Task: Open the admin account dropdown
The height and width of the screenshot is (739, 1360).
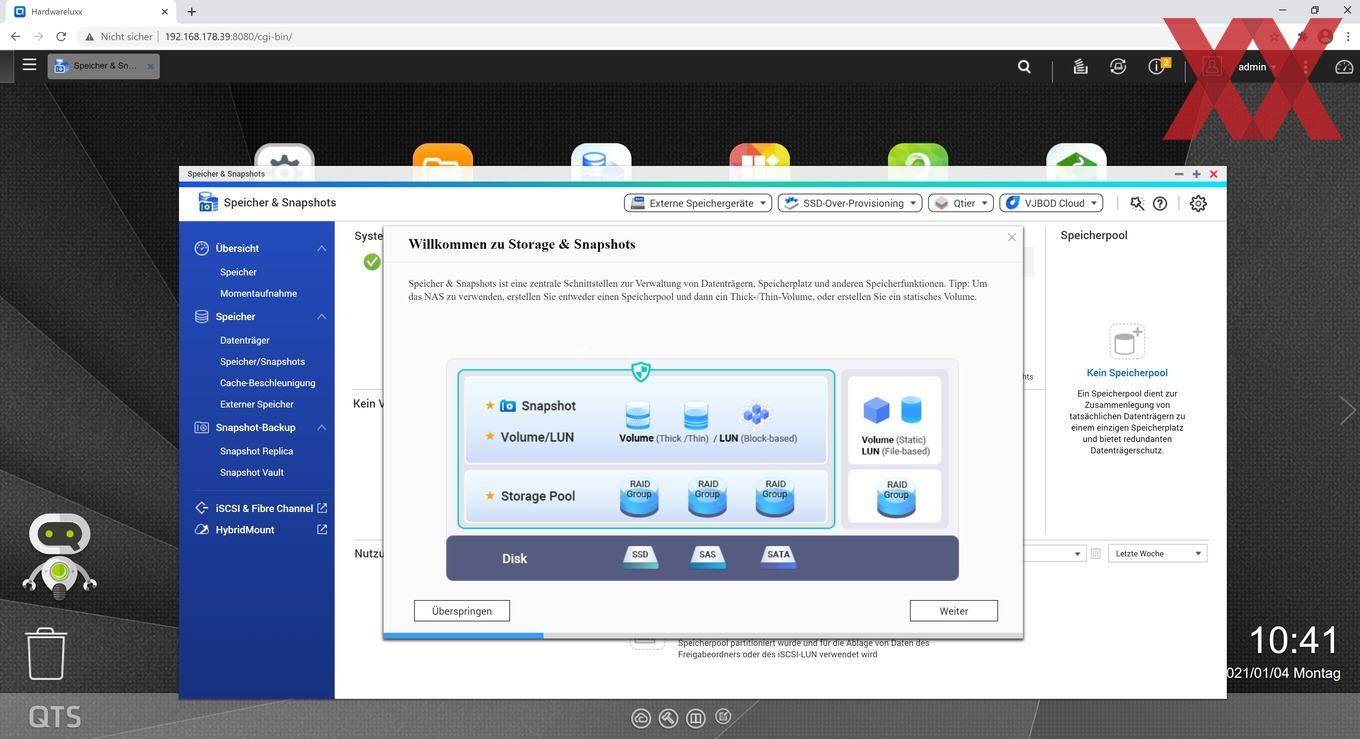Action: (1257, 67)
